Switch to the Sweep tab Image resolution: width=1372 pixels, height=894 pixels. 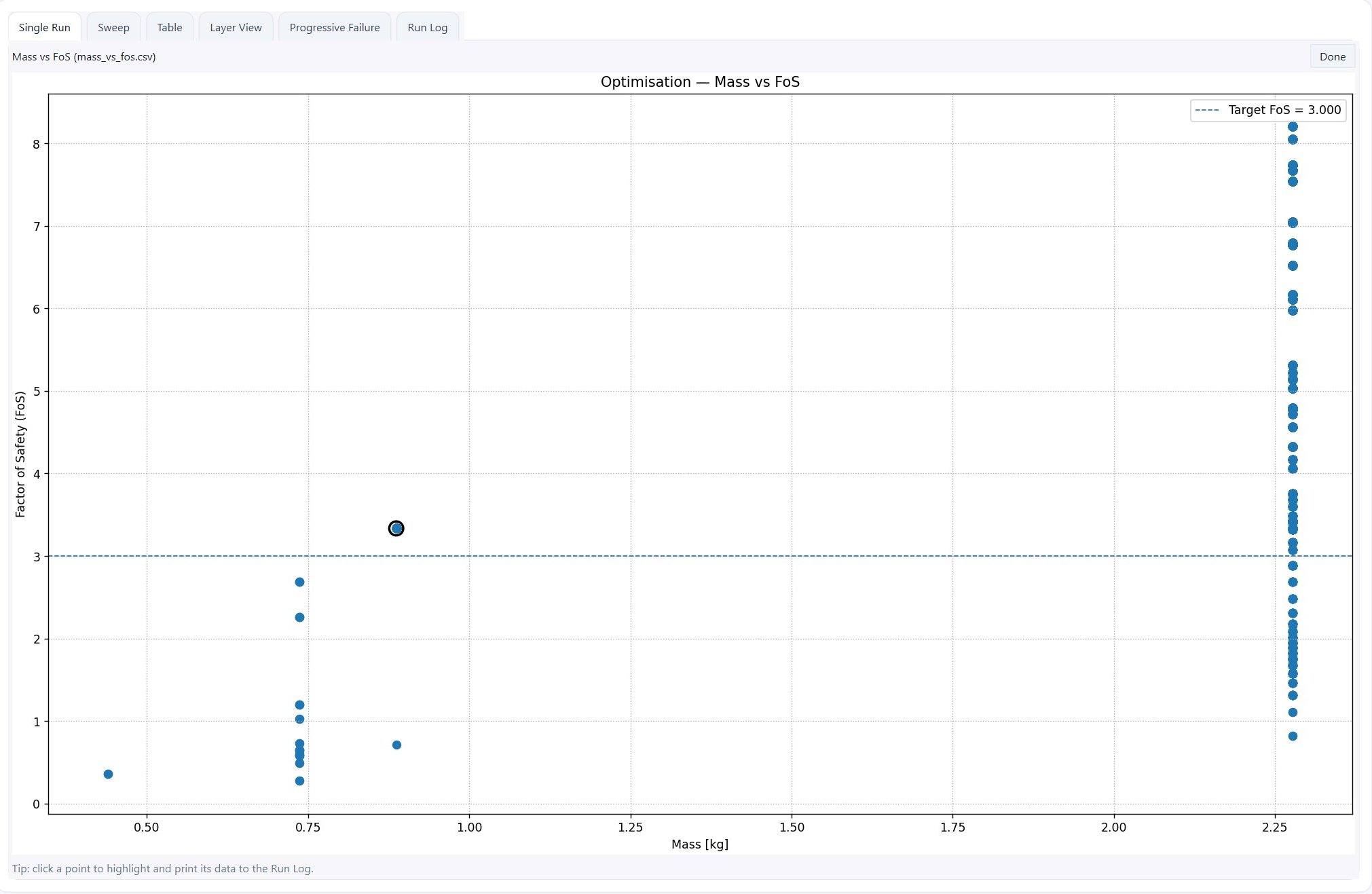[x=113, y=28]
